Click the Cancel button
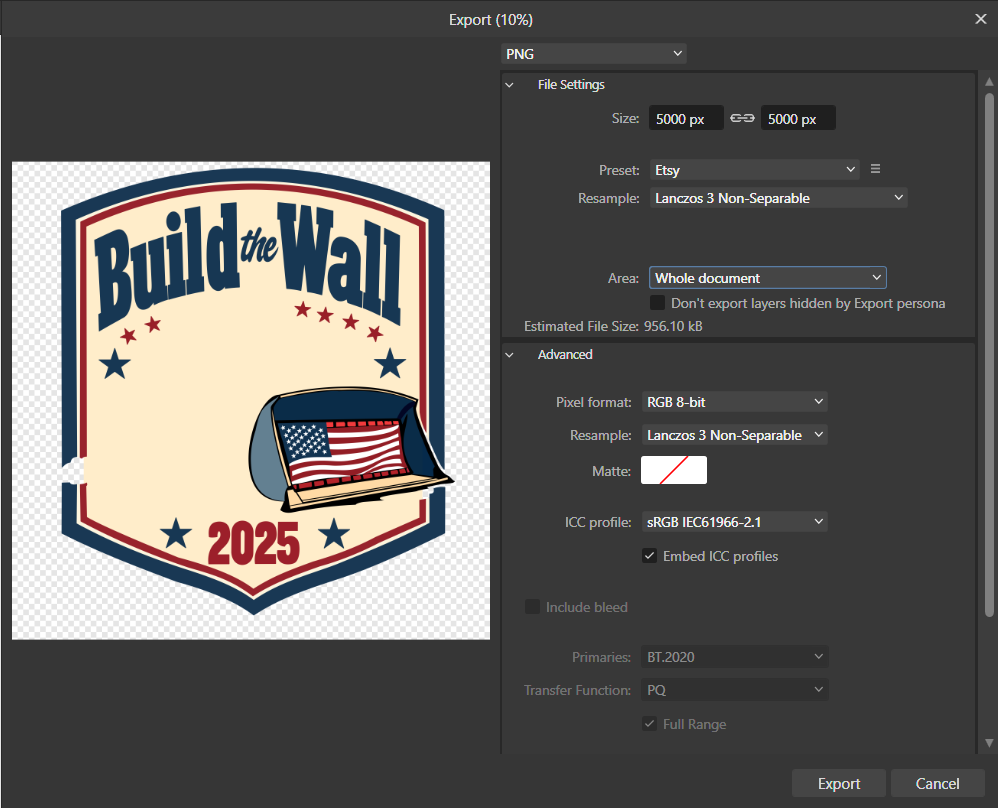The width and height of the screenshot is (998, 808). point(937,783)
